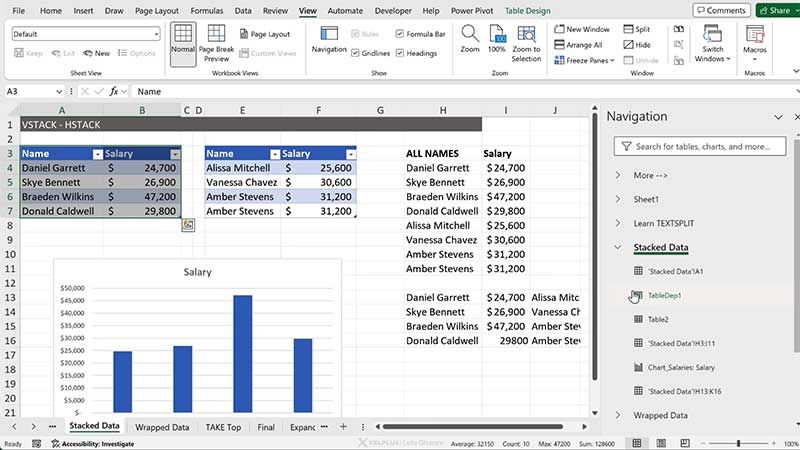Open filter dropdown for second table Salary
Screen dimensions: 800x450
pos(351,154)
